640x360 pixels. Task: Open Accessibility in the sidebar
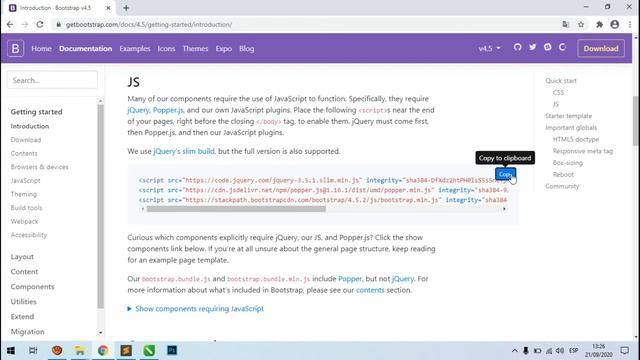pyautogui.click(x=29, y=235)
